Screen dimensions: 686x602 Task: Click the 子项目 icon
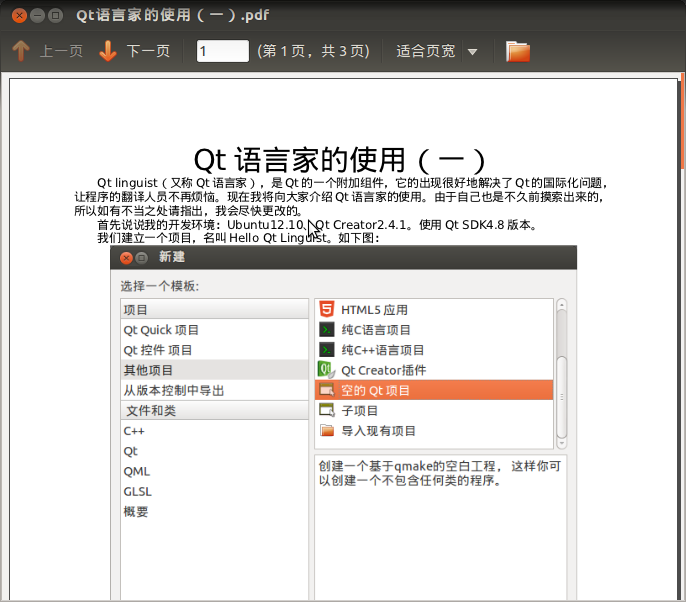click(x=326, y=410)
